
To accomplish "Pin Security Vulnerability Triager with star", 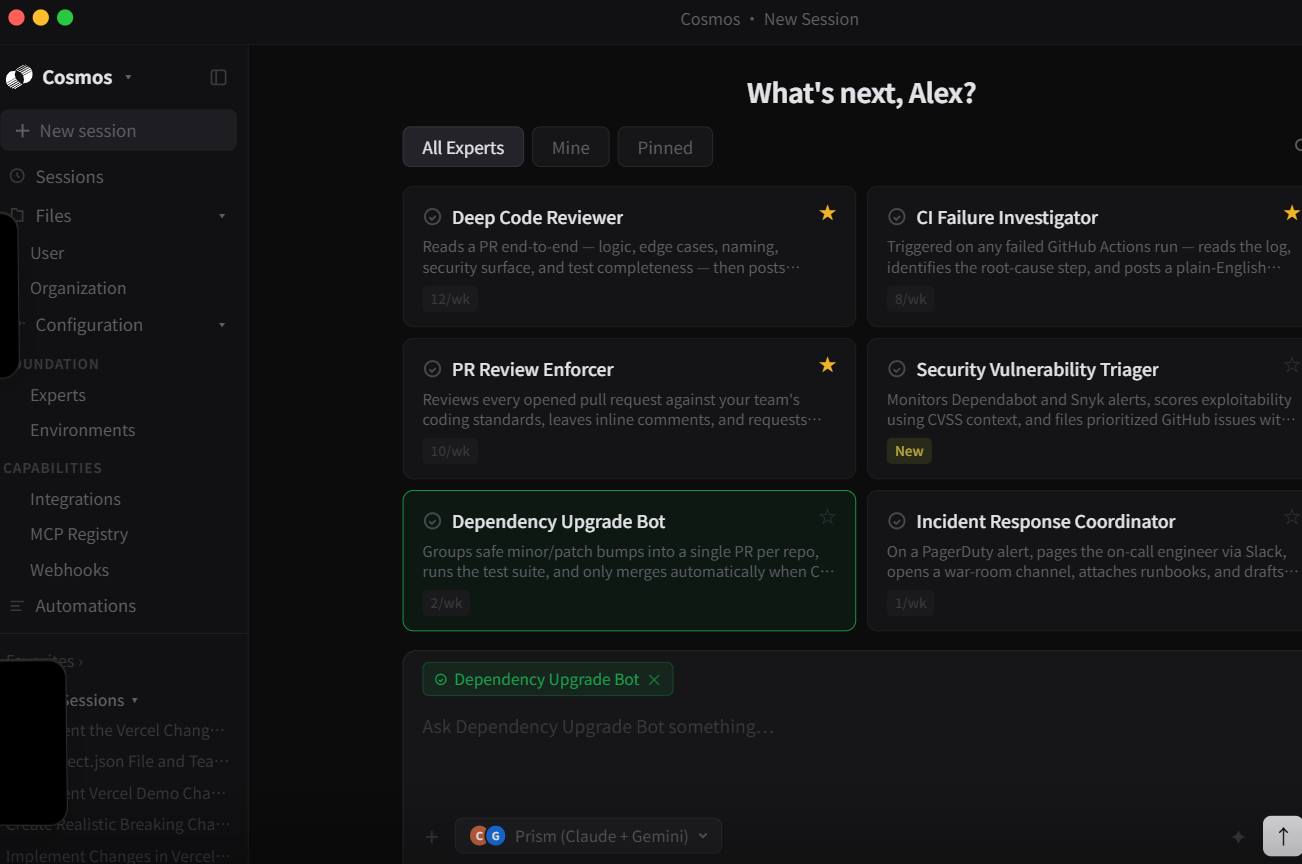I will tap(1291, 365).
